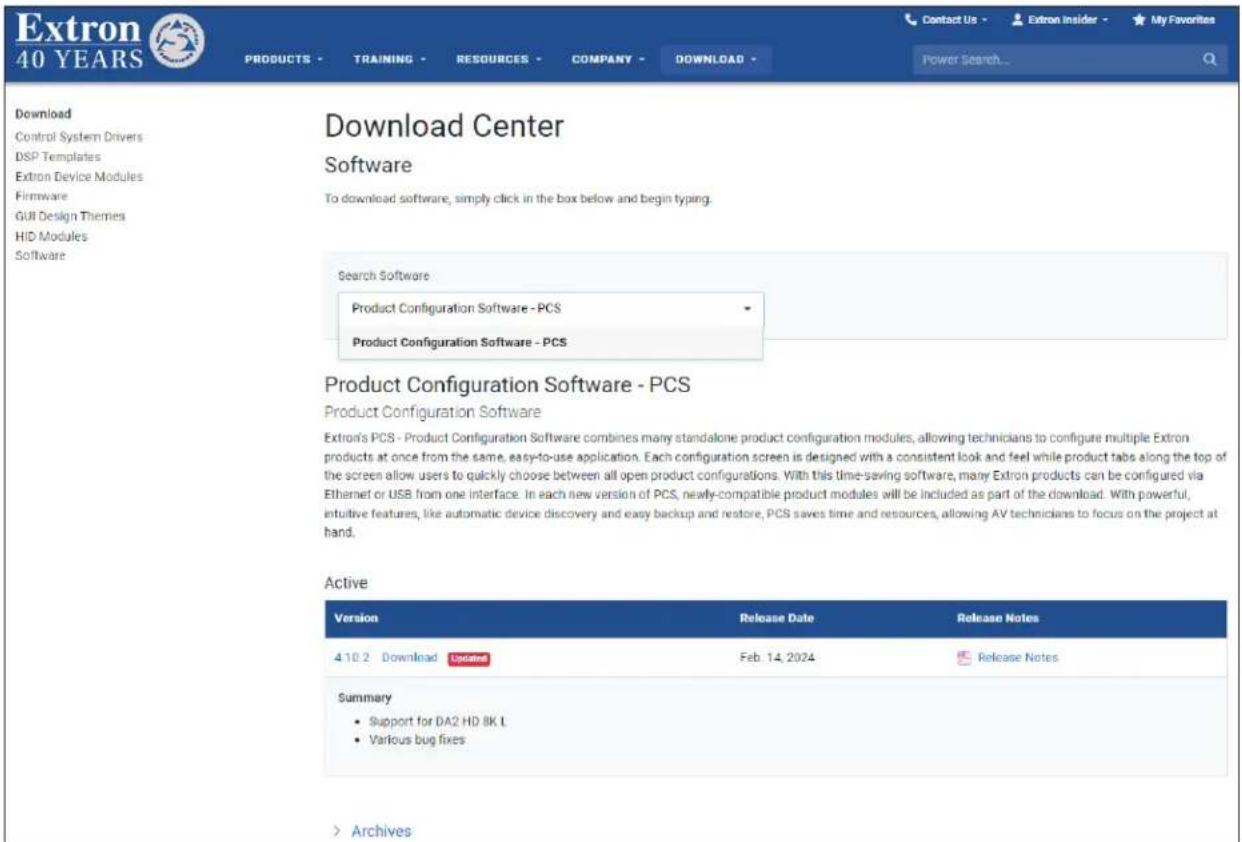Open the Training menu
The image size is (1242, 842).
coord(389,59)
